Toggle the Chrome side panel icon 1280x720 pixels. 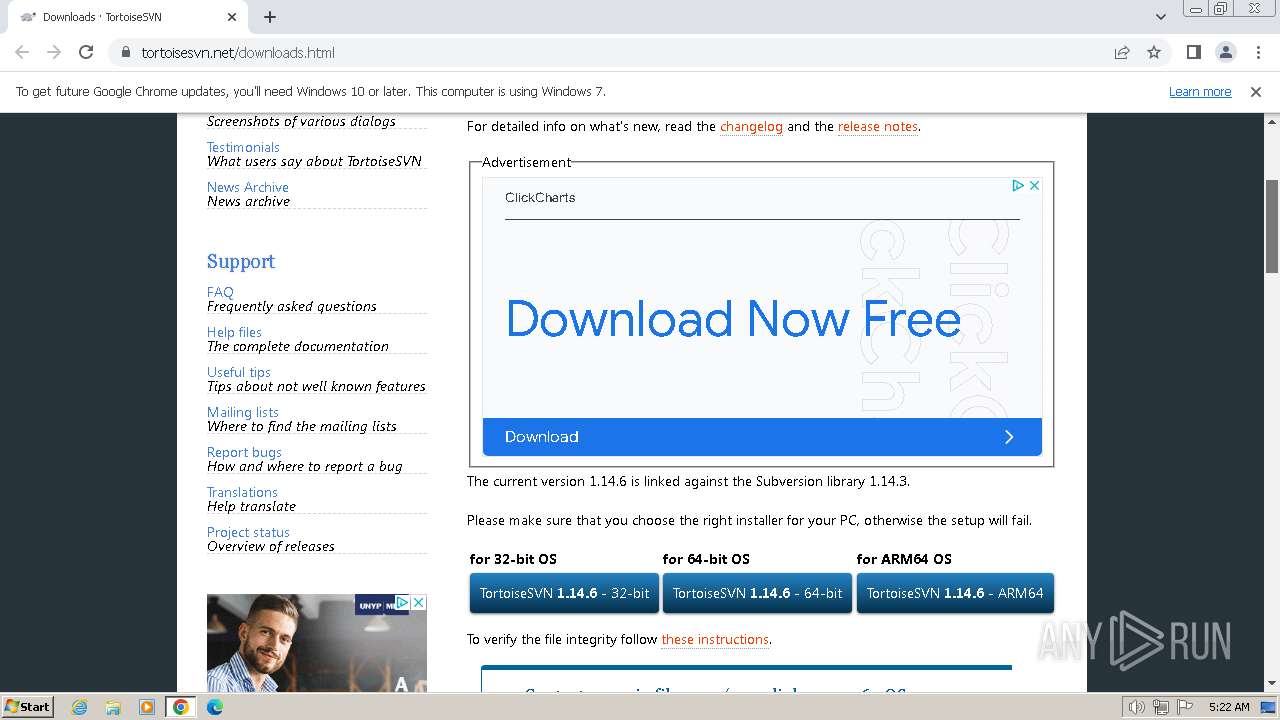(1193, 52)
